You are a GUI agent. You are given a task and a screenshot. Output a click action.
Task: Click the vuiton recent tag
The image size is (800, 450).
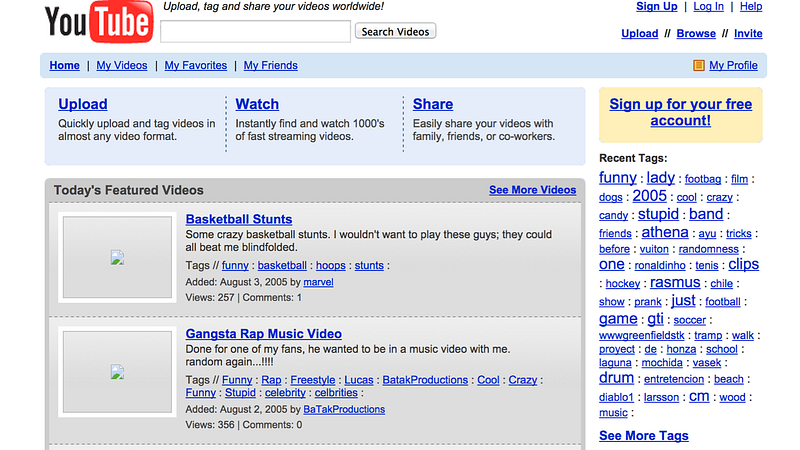coord(654,249)
